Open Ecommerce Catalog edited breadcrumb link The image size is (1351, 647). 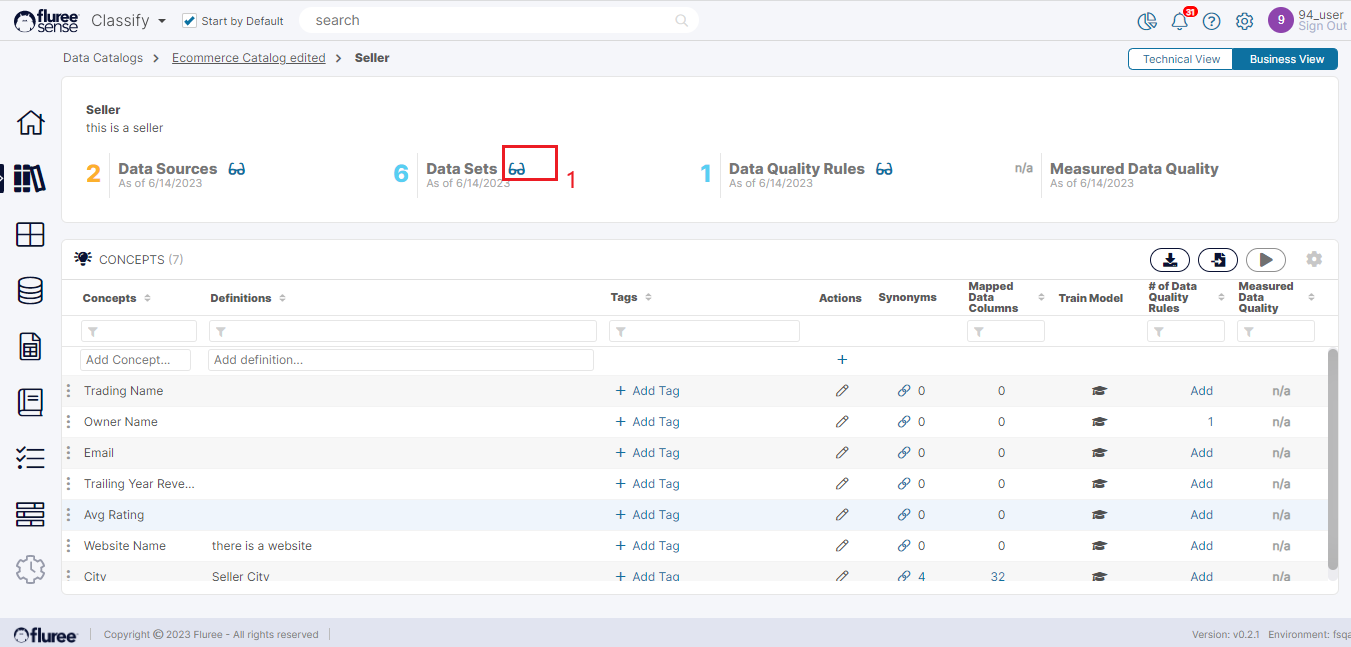pos(248,58)
